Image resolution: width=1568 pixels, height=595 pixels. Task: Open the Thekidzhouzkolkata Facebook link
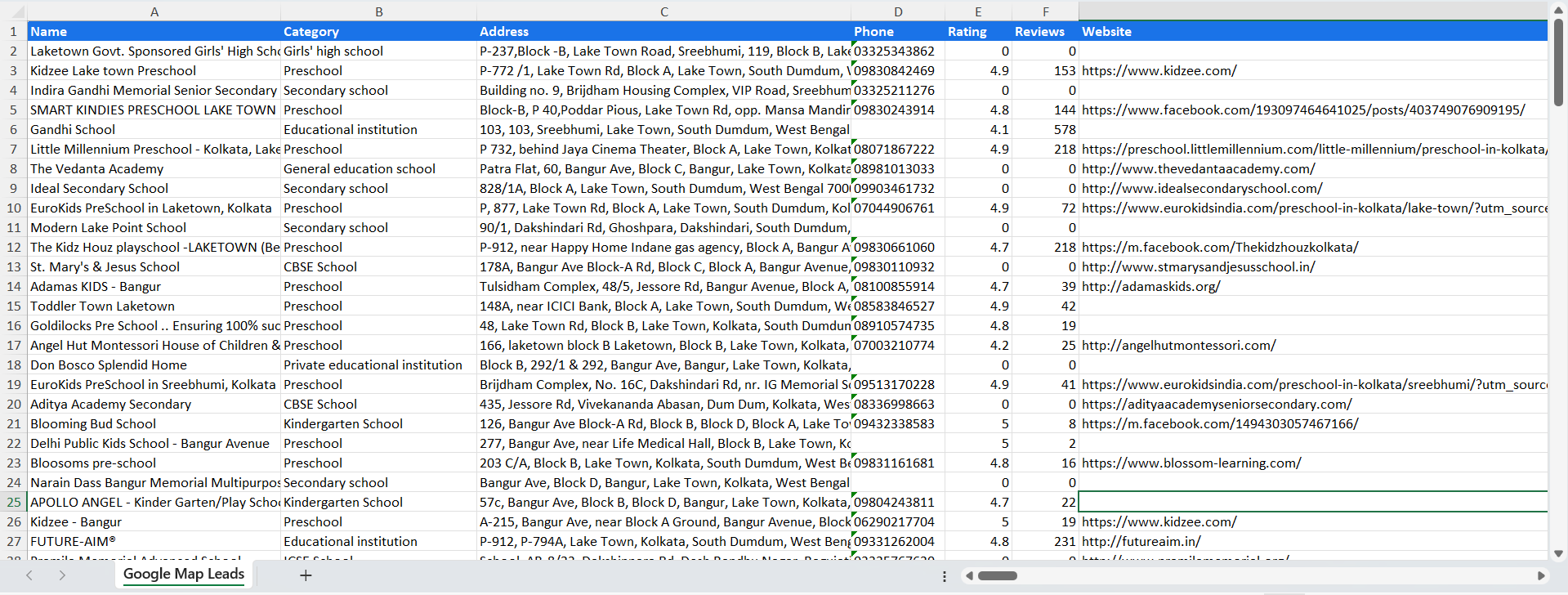(x=1220, y=247)
